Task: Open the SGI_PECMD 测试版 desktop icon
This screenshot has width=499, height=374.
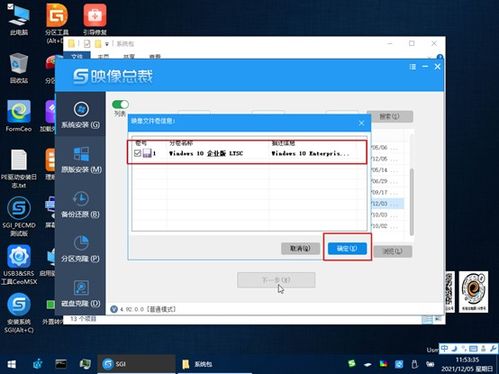Action: [x=19, y=216]
